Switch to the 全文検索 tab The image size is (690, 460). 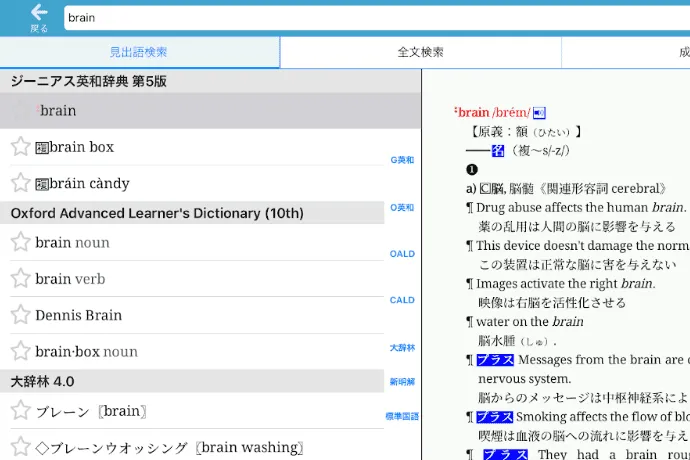point(421,52)
